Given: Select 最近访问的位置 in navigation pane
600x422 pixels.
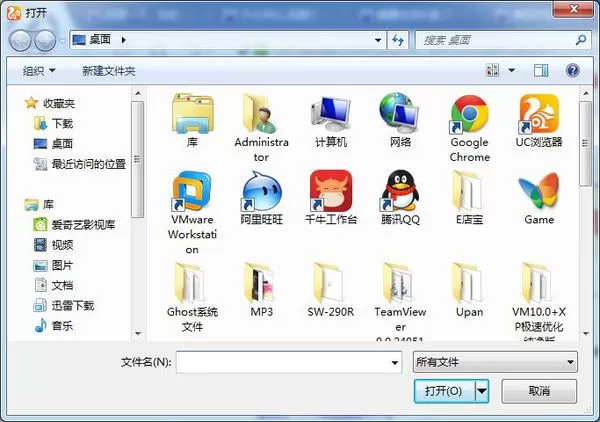Looking at the screenshot, I should (x=80, y=164).
